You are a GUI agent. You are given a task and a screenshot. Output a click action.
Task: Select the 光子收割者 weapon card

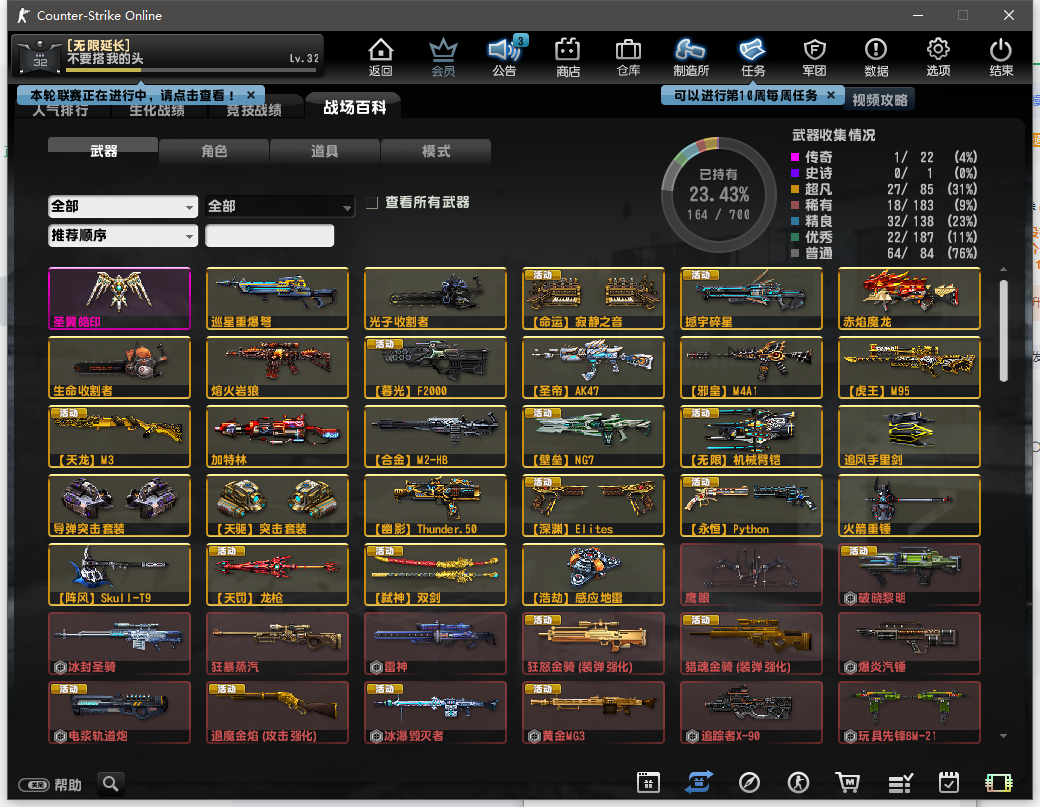[435, 298]
